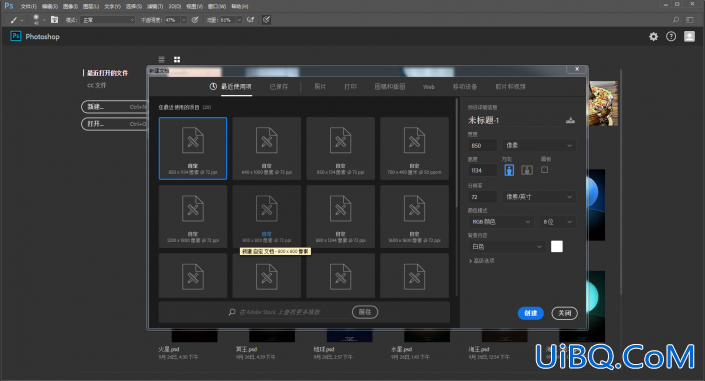
Task: Click the blue 创建 button
Action: pyautogui.click(x=531, y=313)
